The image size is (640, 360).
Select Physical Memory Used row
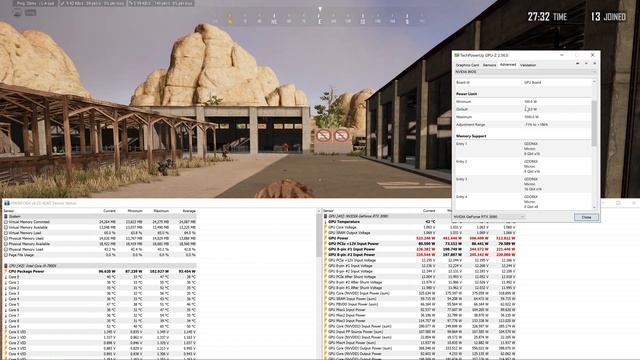(x=100, y=238)
